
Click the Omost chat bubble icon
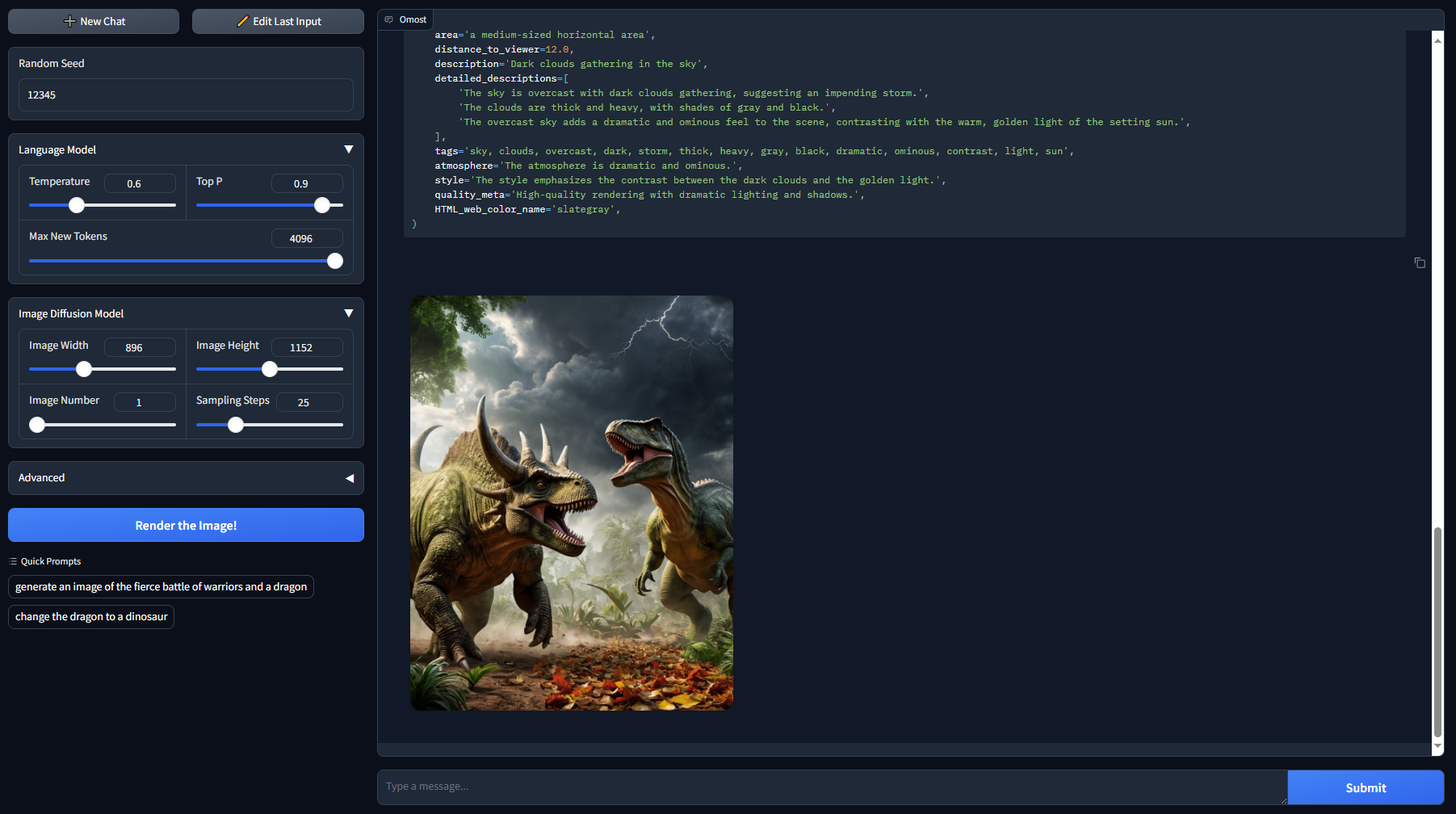[x=389, y=19]
